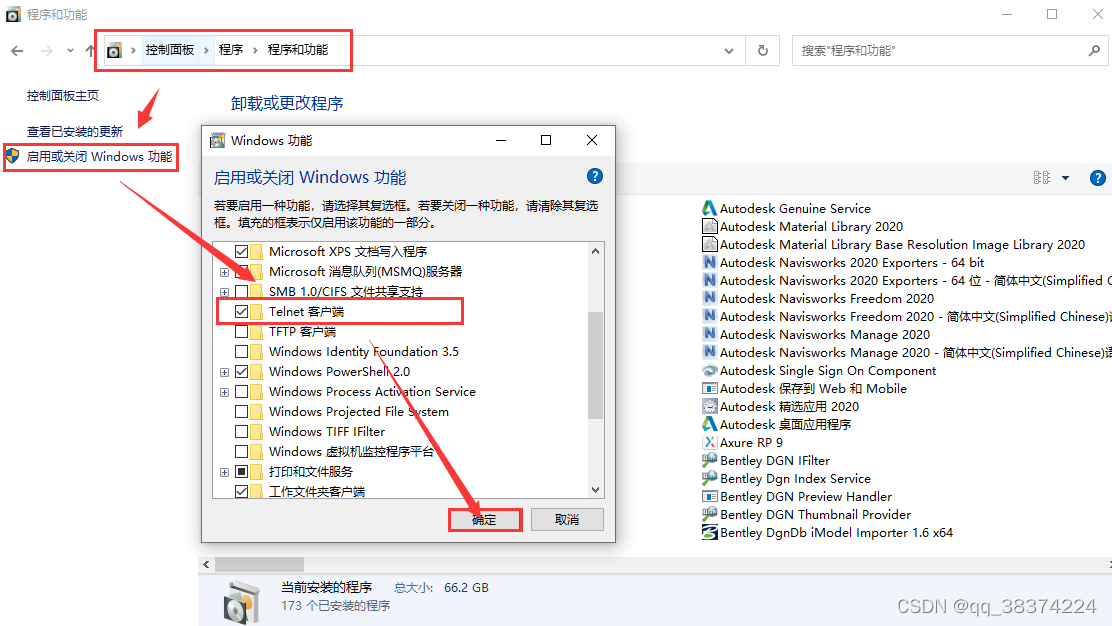Image resolution: width=1112 pixels, height=626 pixels.
Task: Click Navisworks 2020 Exporters 64 bit icon
Action: point(709,262)
